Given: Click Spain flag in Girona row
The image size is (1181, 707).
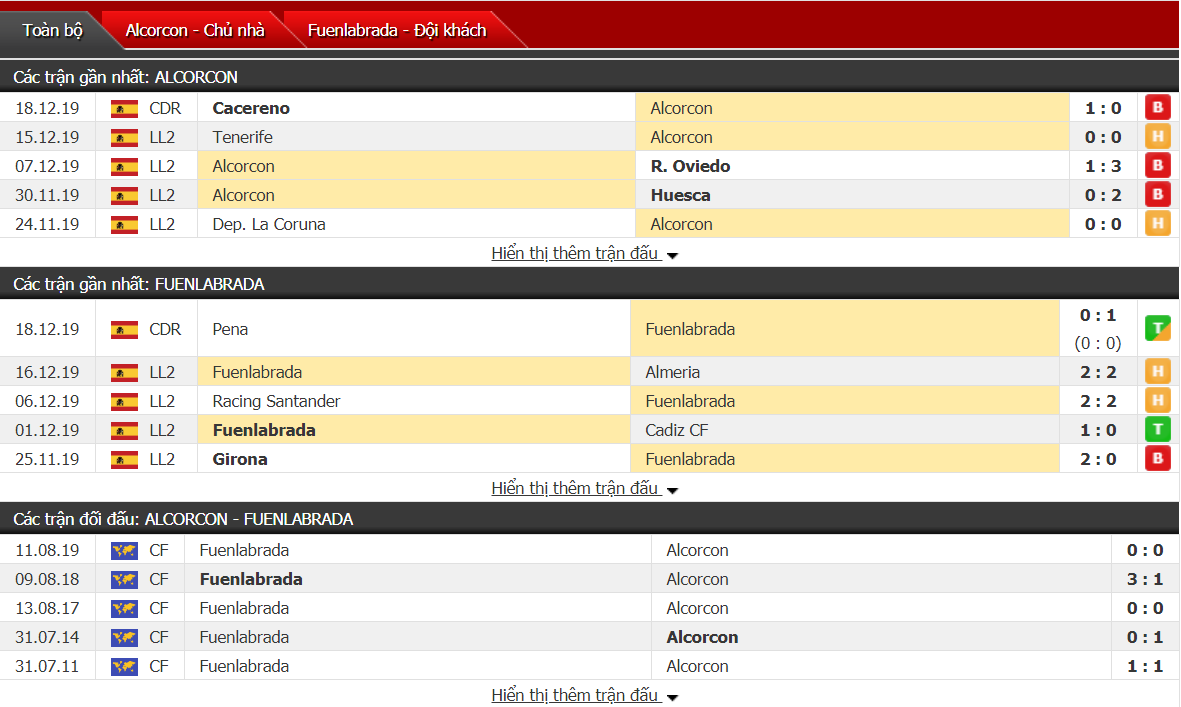Looking at the screenshot, I should 124,459.
